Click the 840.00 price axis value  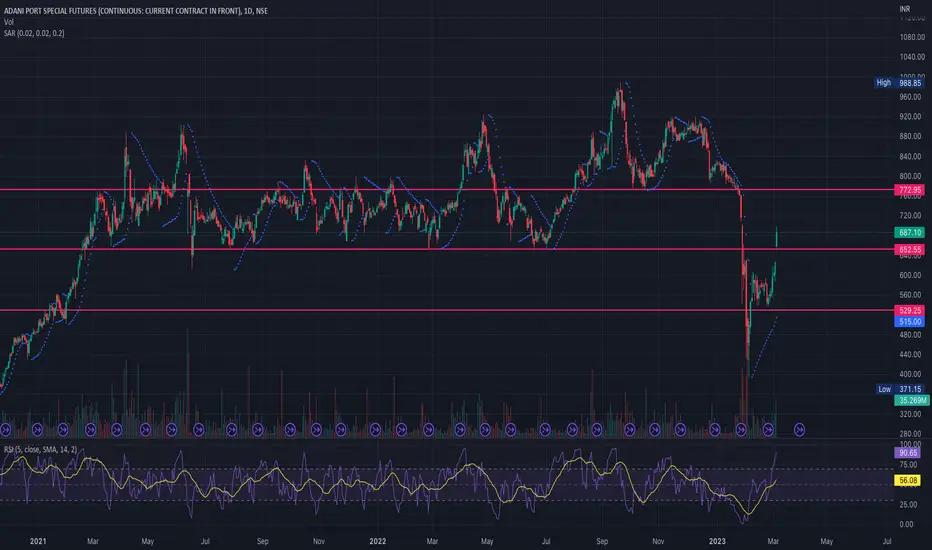click(x=910, y=157)
